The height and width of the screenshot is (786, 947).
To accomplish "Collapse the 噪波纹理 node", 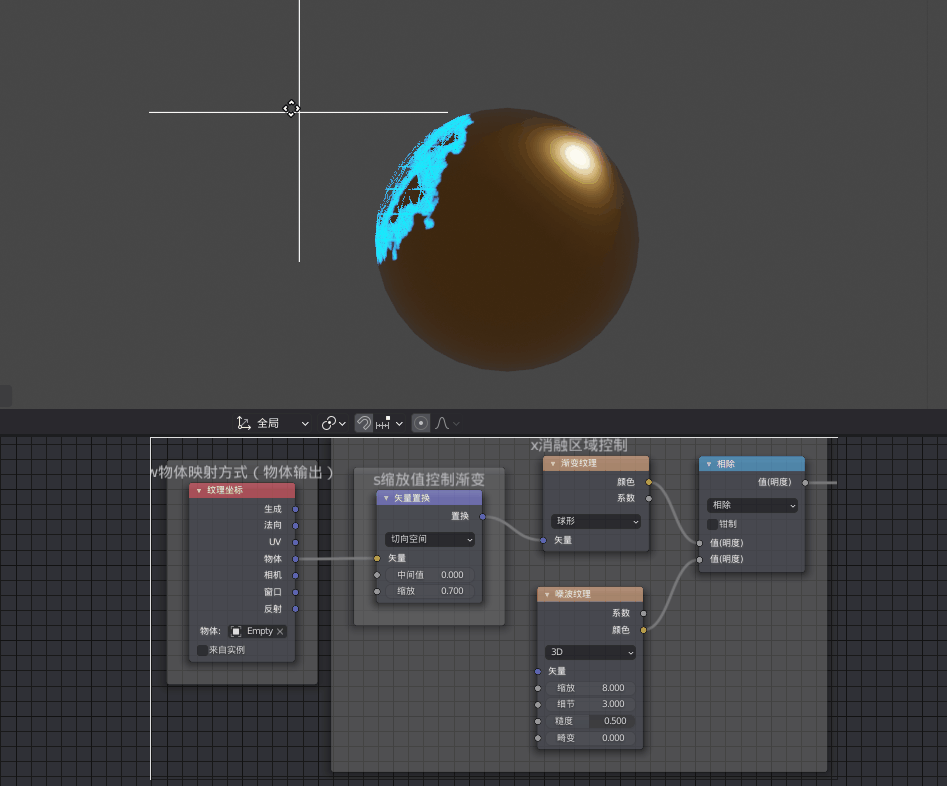I will [x=547, y=594].
